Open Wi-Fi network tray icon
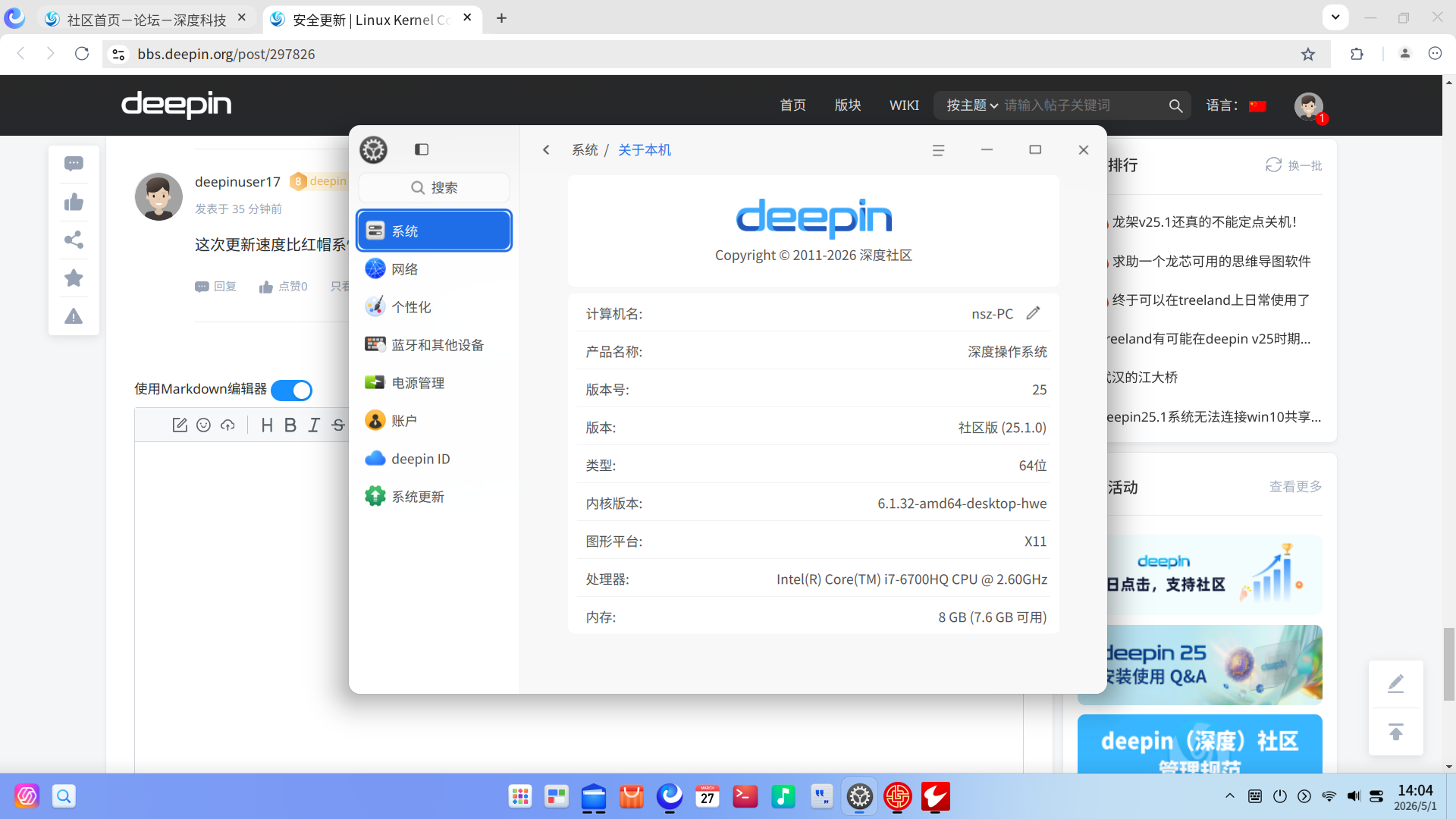The height and width of the screenshot is (819, 1456). coord(1329,796)
